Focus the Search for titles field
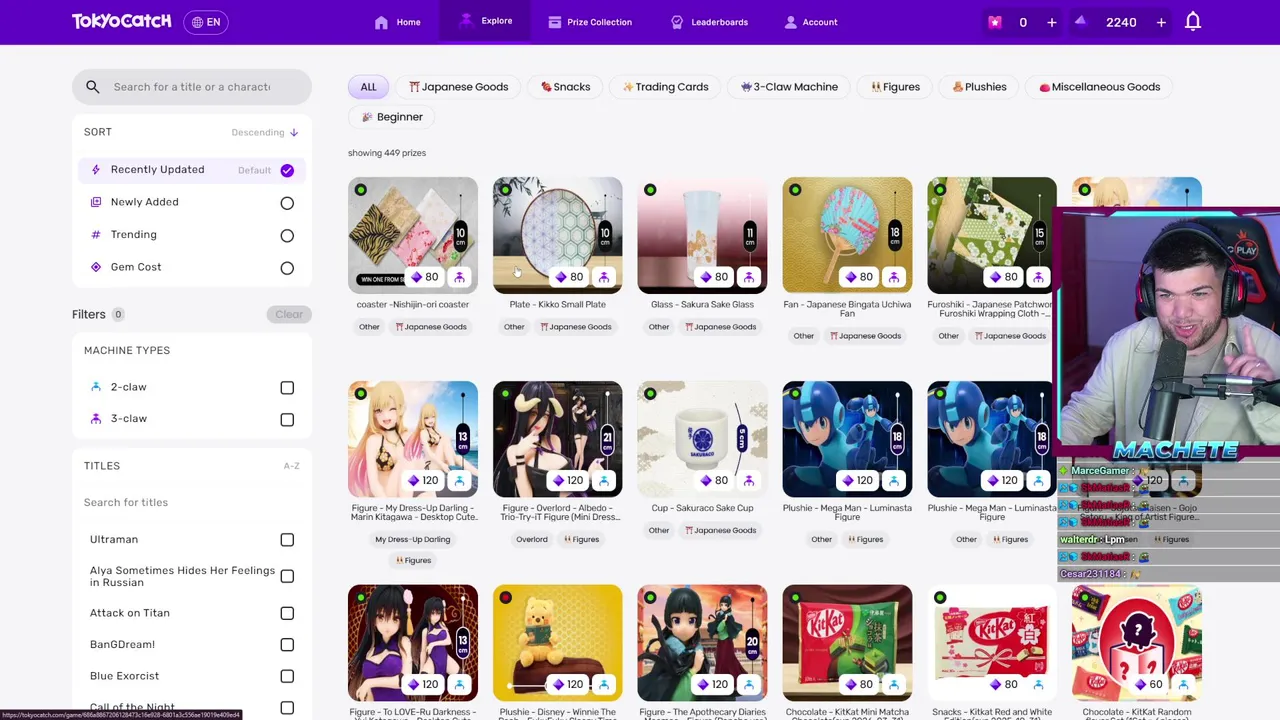 coord(192,502)
